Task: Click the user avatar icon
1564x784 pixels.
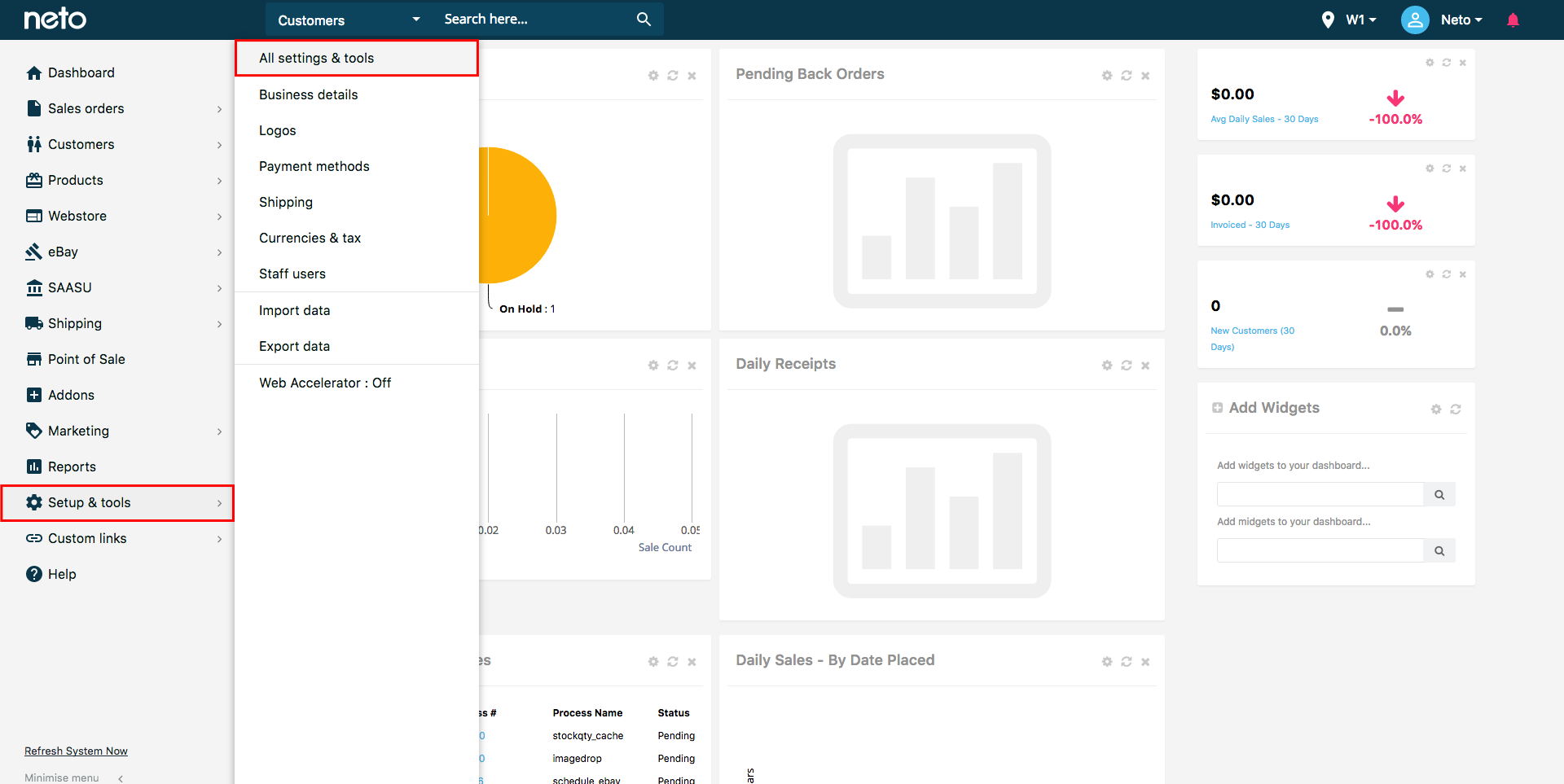Action: (1415, 20)
